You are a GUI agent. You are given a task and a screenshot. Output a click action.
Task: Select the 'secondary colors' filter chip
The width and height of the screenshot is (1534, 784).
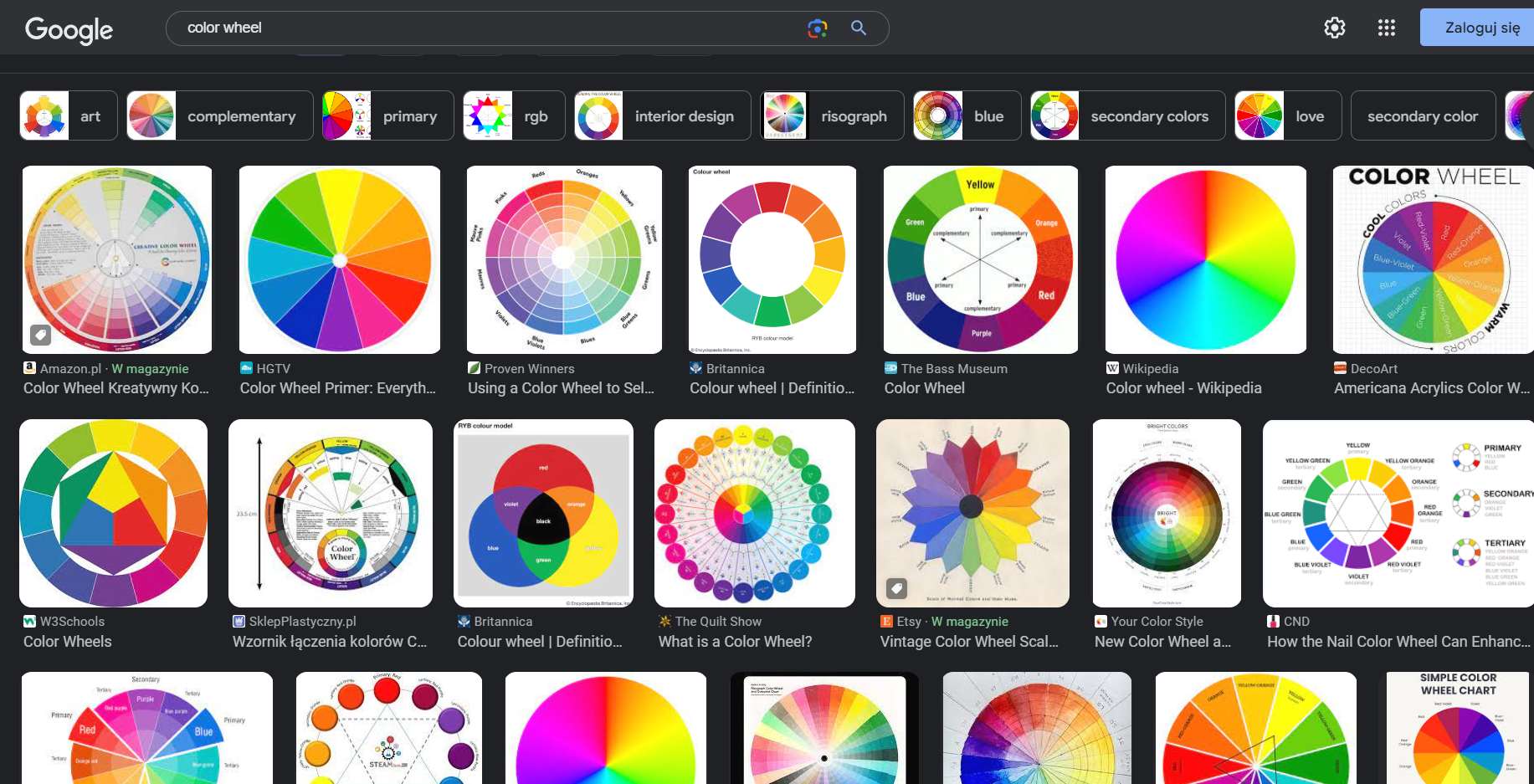pos(1128,115)
